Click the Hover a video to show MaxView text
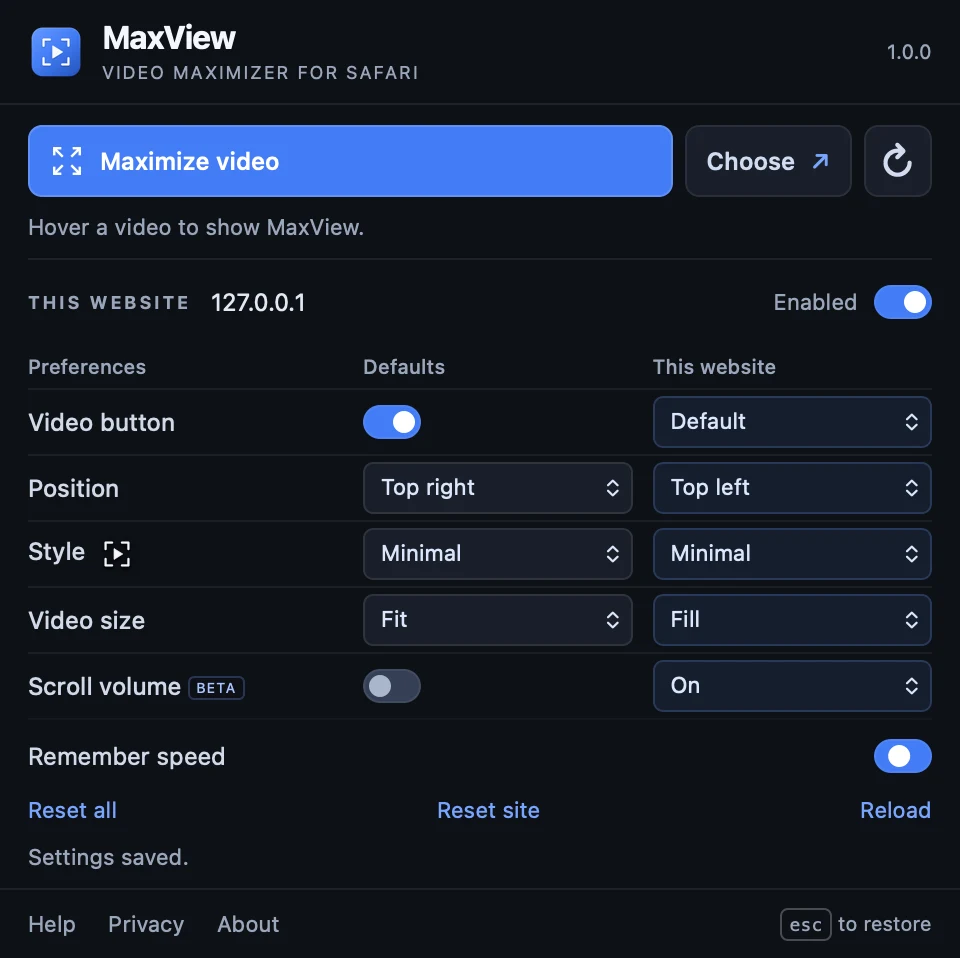Screen dimensions: 960x958 [196, 228]
